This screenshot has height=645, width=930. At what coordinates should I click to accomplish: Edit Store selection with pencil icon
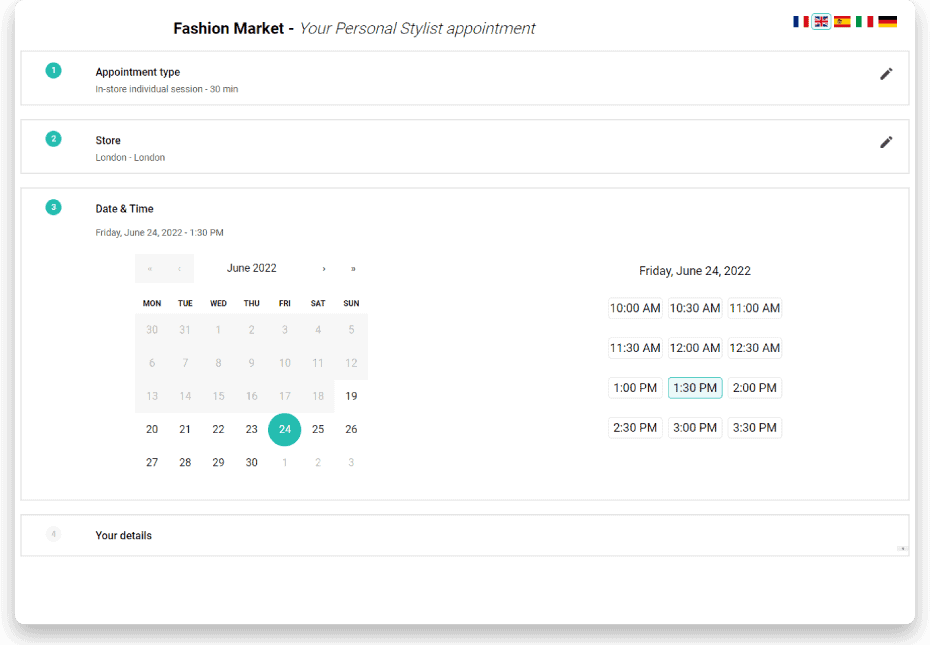(x=886, y=142)
